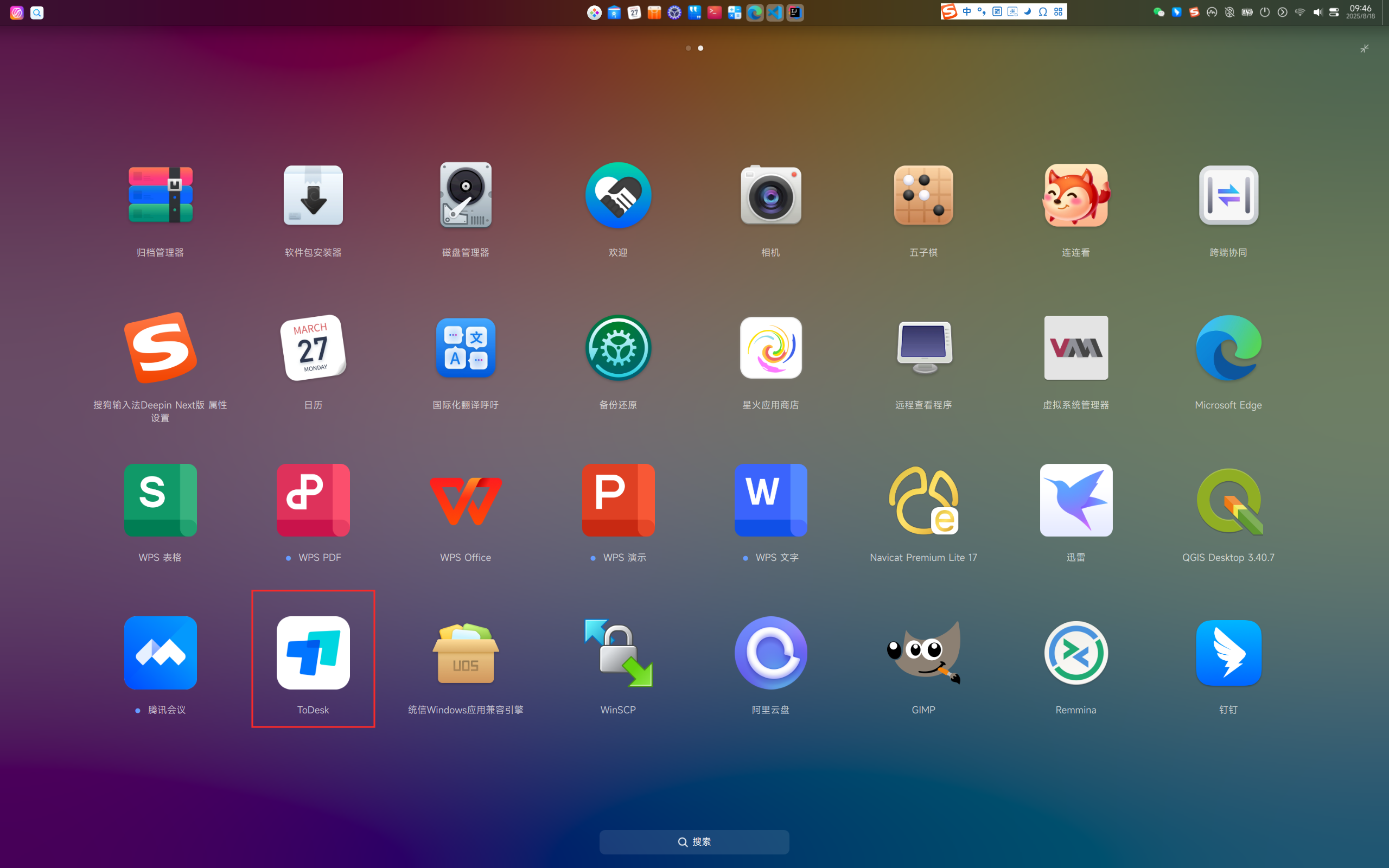Open Visual Studio Code from top dock
The height and width of the screenshot is (868, 1389).
click(x=775, y=12)
